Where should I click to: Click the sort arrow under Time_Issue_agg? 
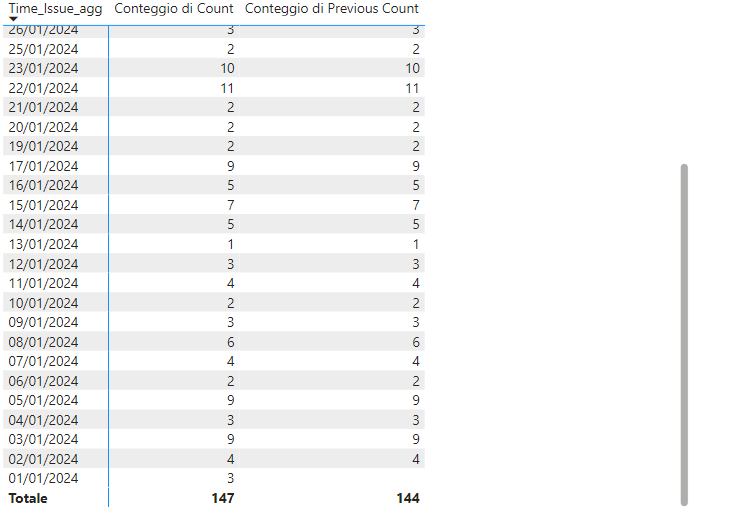pyautogui.click(x=13, y=19)
